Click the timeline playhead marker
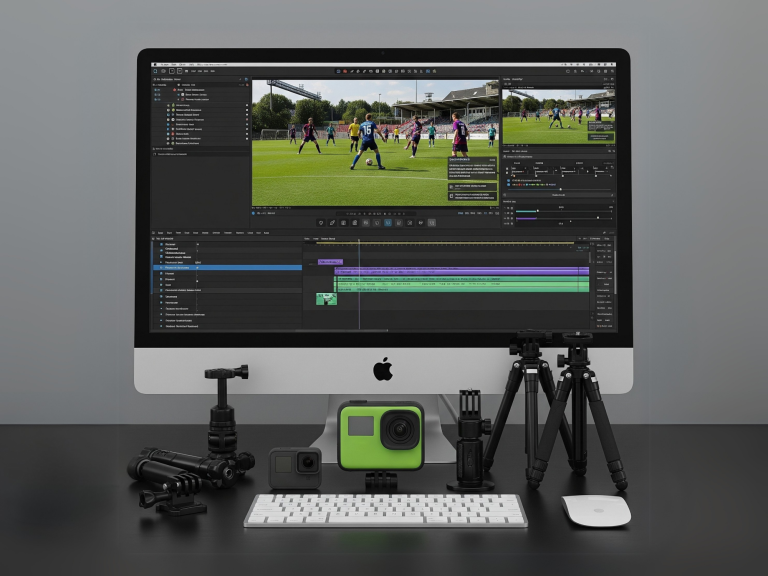 coord(359,241)
